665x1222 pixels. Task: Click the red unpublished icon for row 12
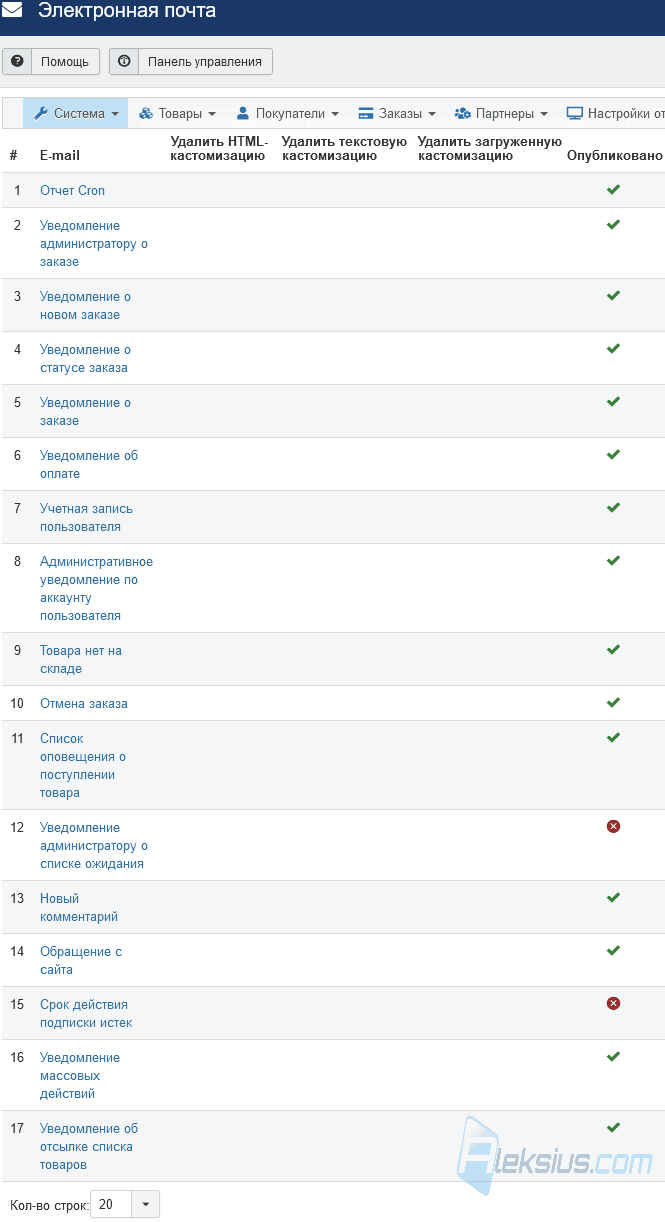point(613,826)
